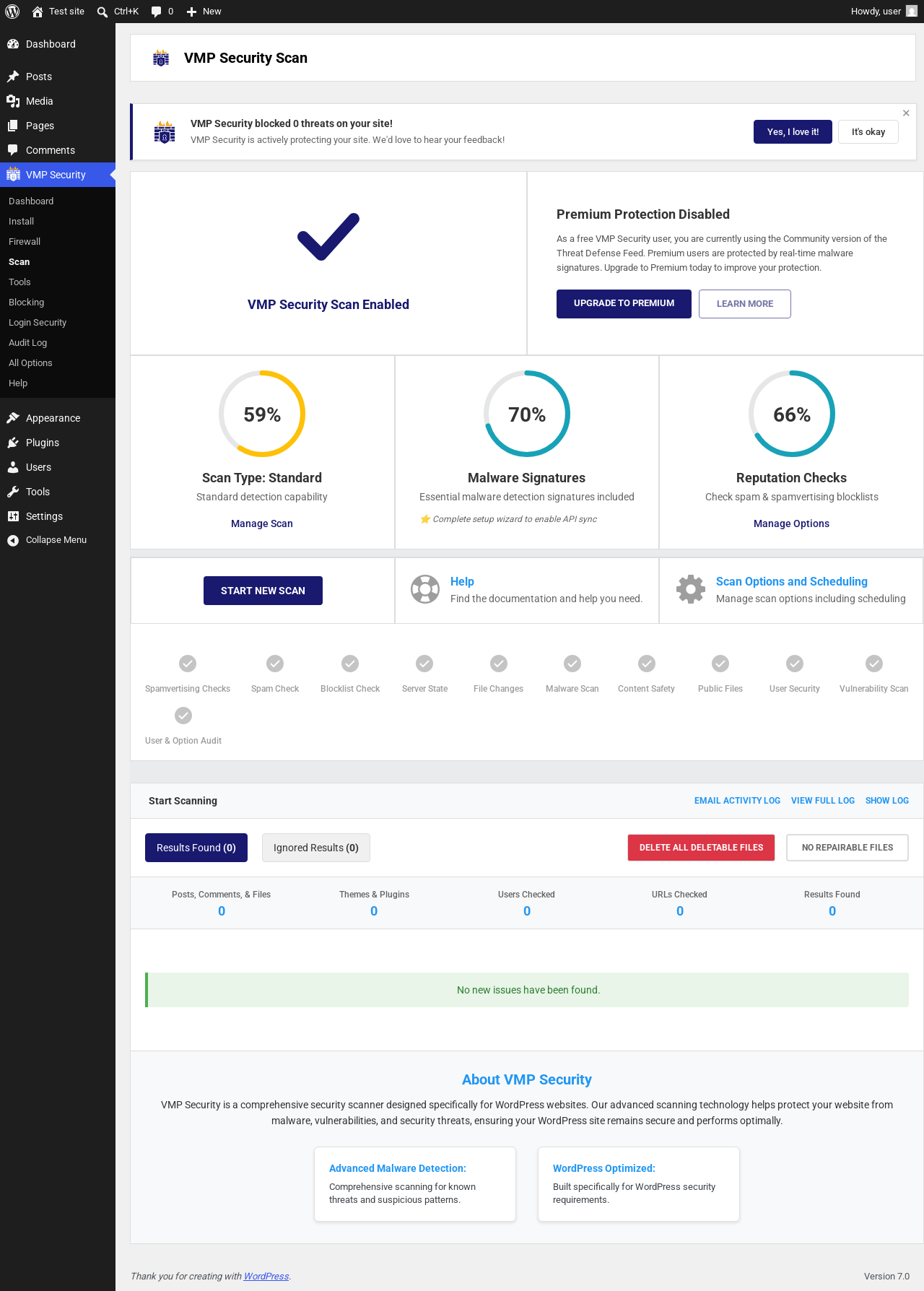The width and height of the screenshot is (924, 1291).
Task: Click the 59% Scan Type progress circle
Action: [x=262, y=414]
